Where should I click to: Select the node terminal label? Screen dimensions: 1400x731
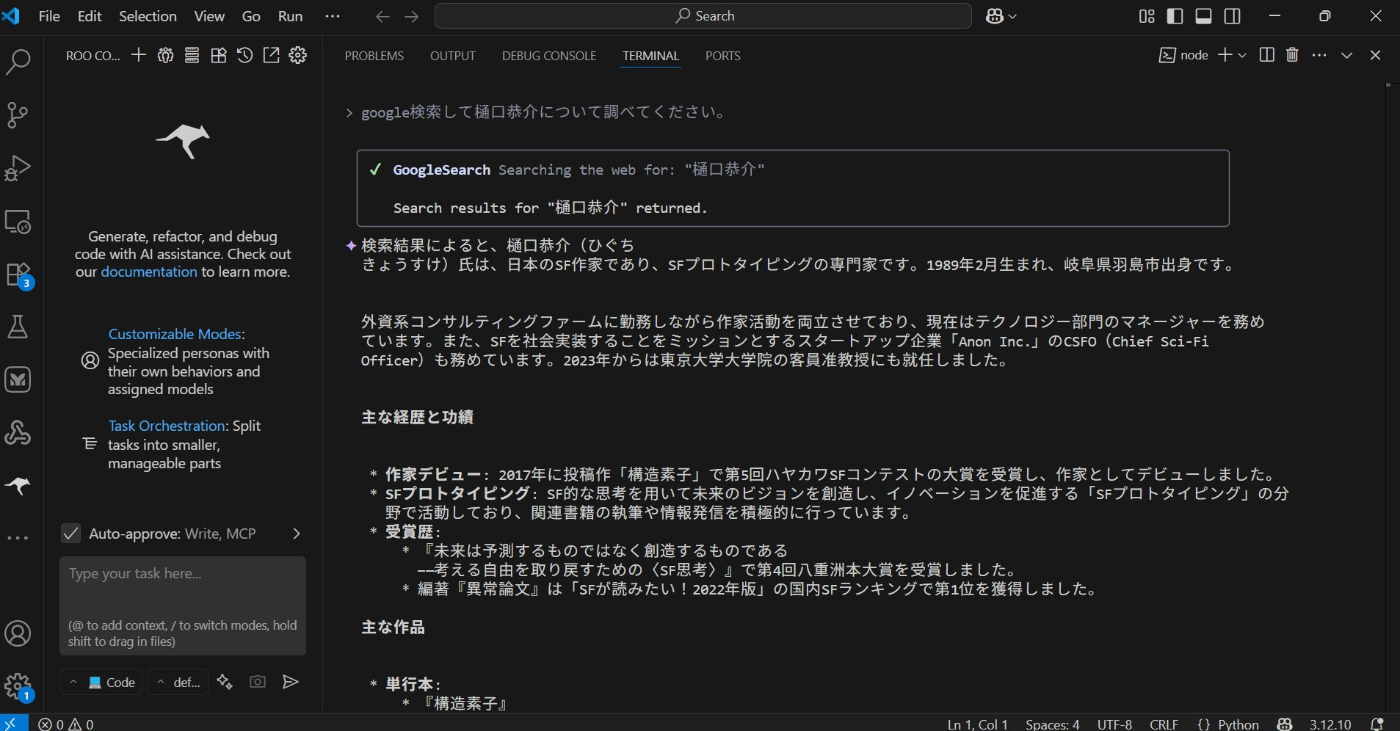pyautogui.click(x=1183, y=55)
